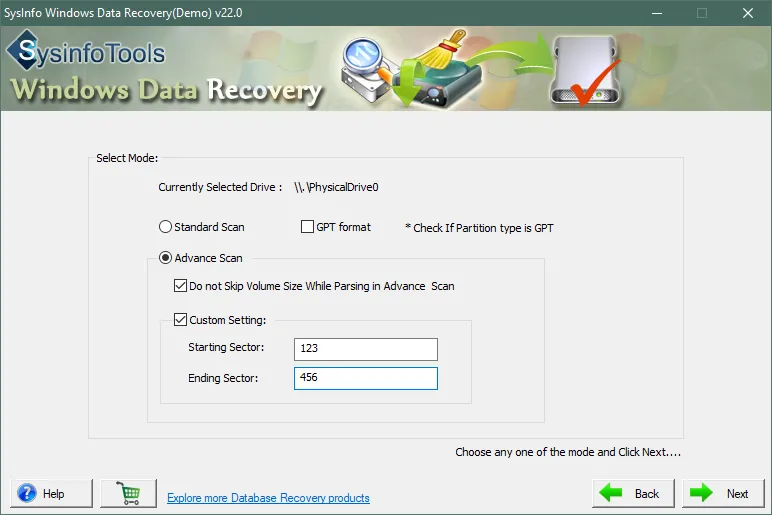
Task: Click the Ending Sector input field
Action: (x=365, y=378)
